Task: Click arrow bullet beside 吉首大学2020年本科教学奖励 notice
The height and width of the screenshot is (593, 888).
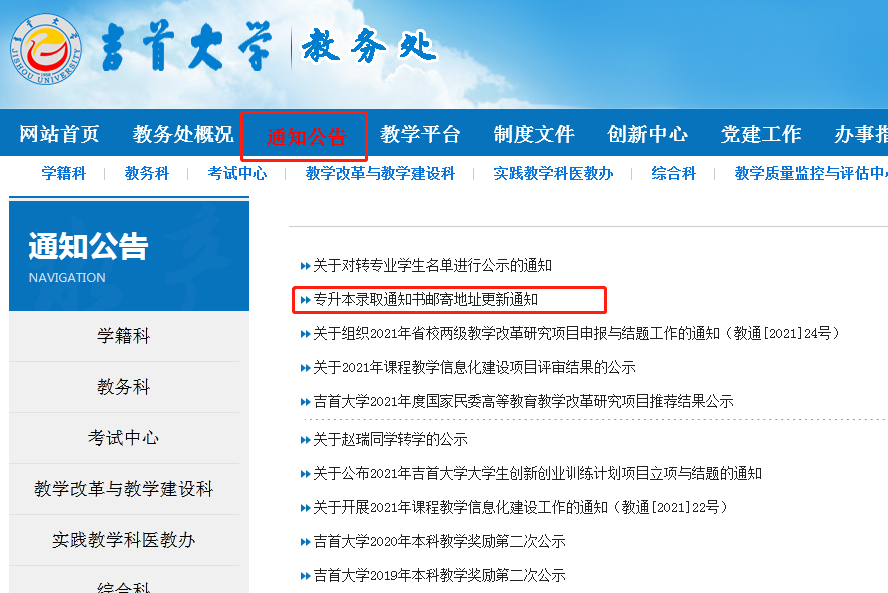Action: click(x=305, y=542)
